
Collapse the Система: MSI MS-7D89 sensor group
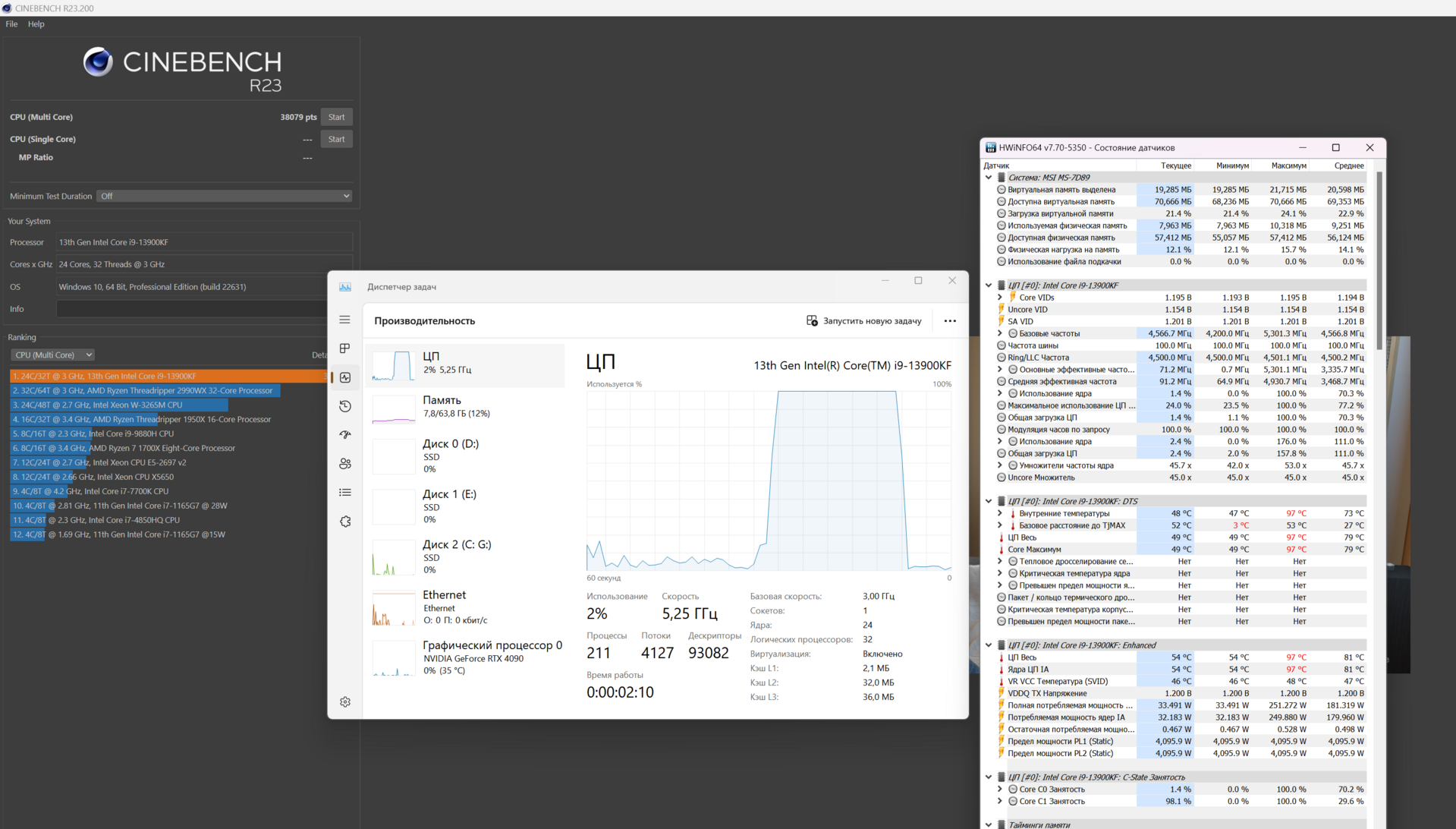point(988,178)
